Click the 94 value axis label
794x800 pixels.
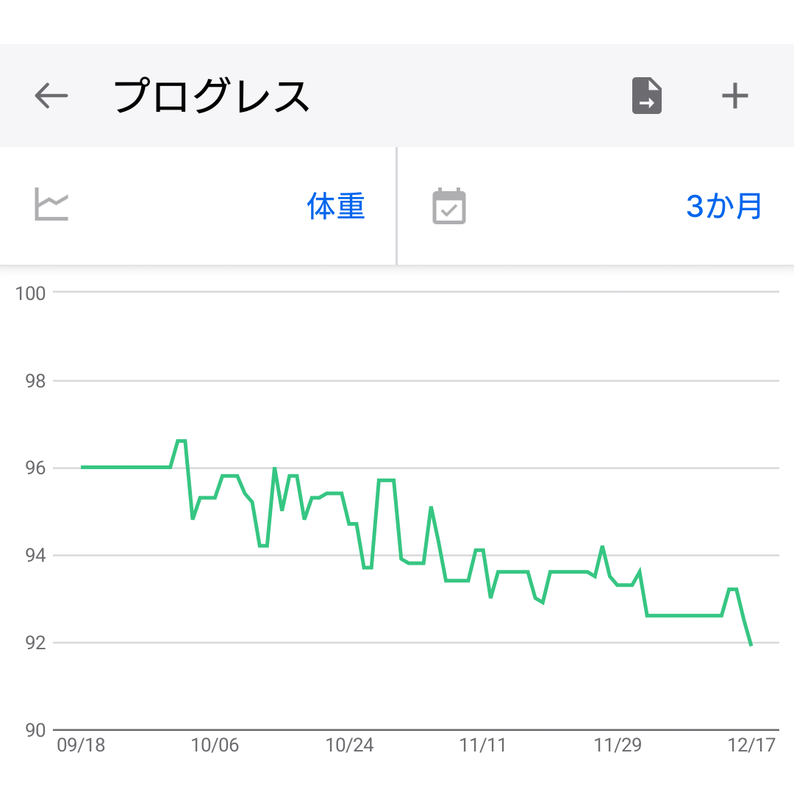pos(35,556)
